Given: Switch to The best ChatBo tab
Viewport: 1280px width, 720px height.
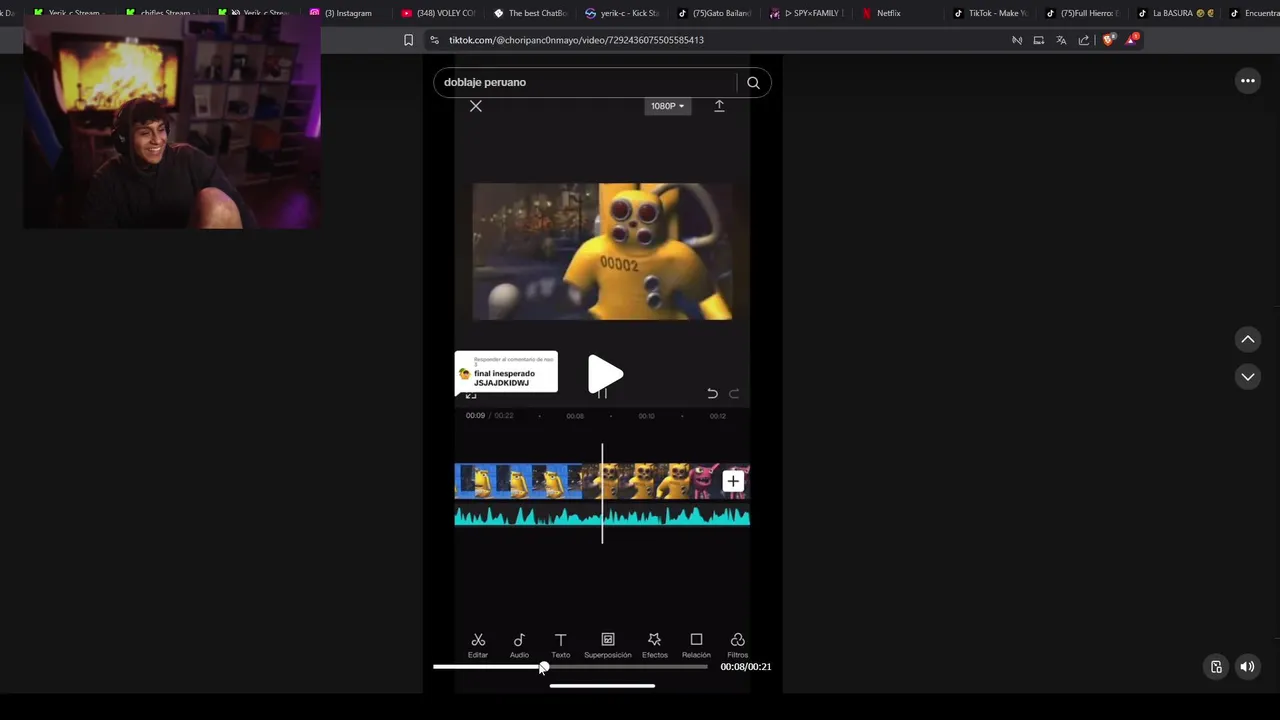Looking at the screenshot, I should tap(531, 13).
